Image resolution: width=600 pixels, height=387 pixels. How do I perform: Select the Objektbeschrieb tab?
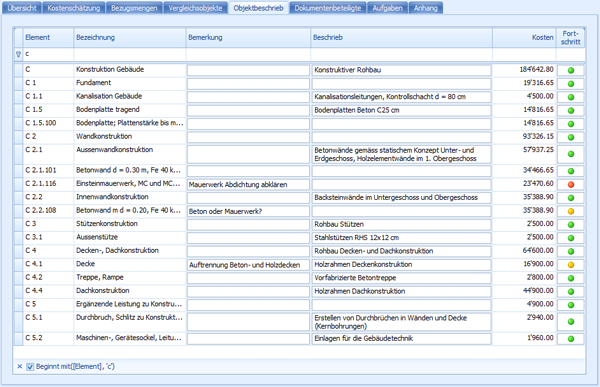click(258, 8)
